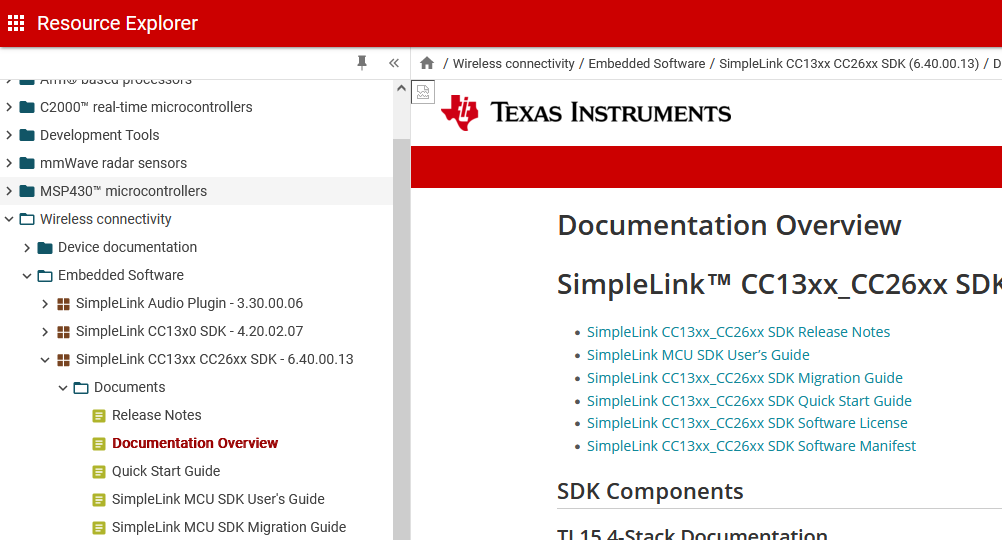
Task: Open CC13xx_CC26xx SDK Software License link
Action: click(x=747, y=423)
